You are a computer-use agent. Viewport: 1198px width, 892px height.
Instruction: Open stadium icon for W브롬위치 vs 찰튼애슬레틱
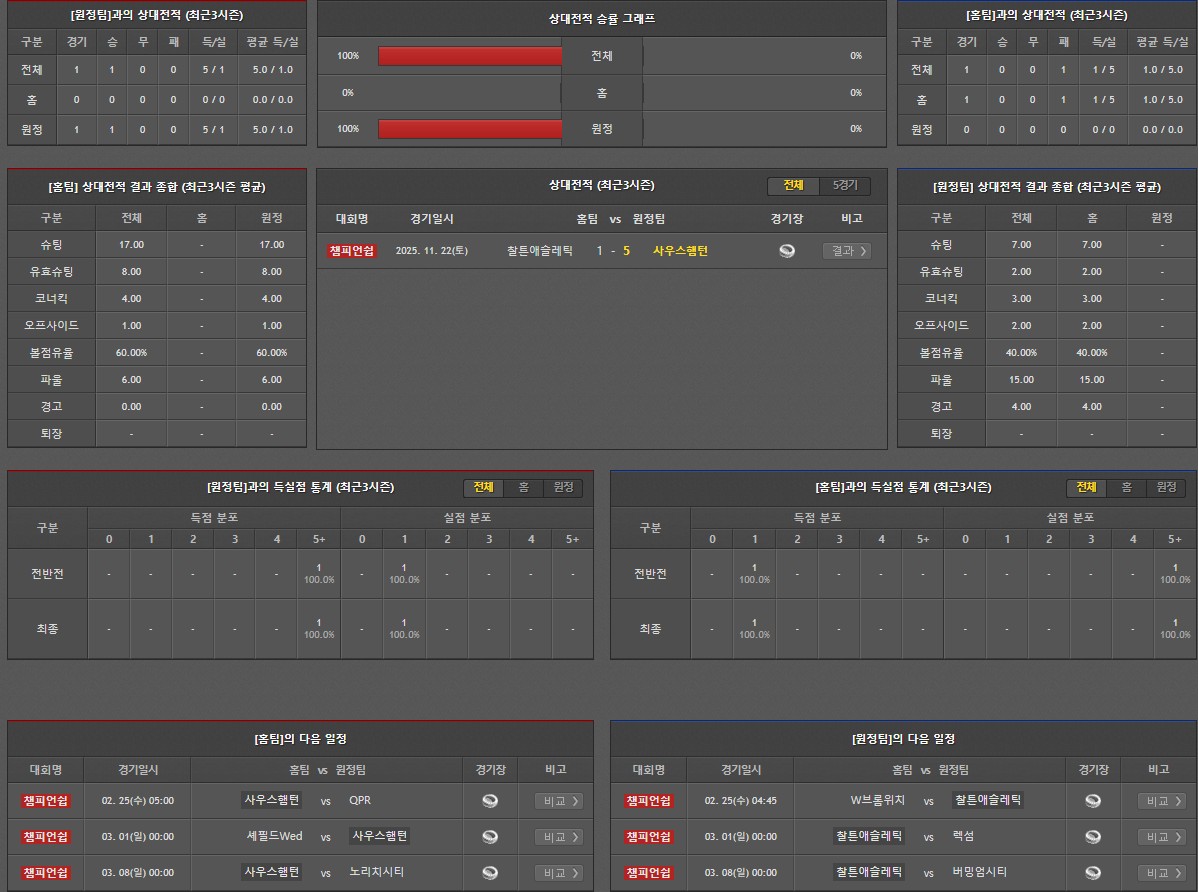pyautogui.click(x=1093, y=801)
